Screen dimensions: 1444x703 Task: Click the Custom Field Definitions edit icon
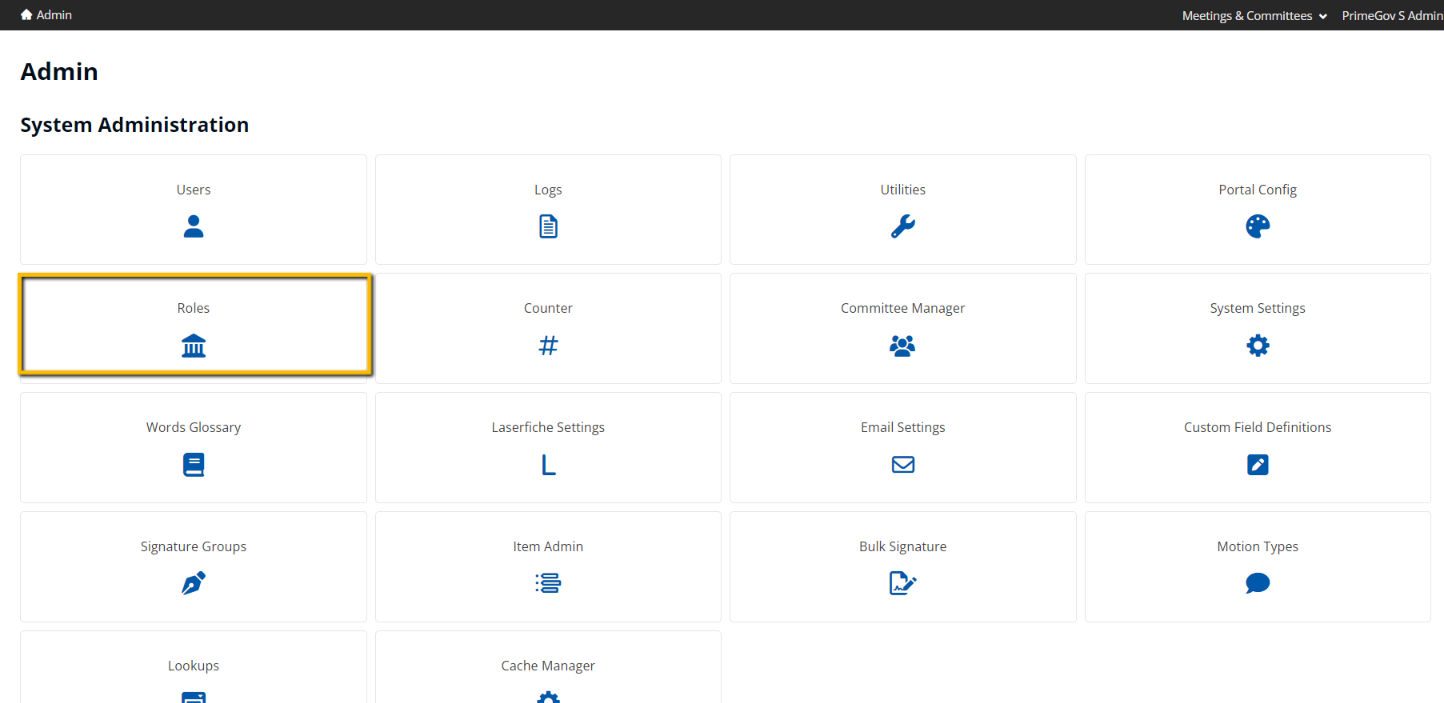[x=1258, y=465]
